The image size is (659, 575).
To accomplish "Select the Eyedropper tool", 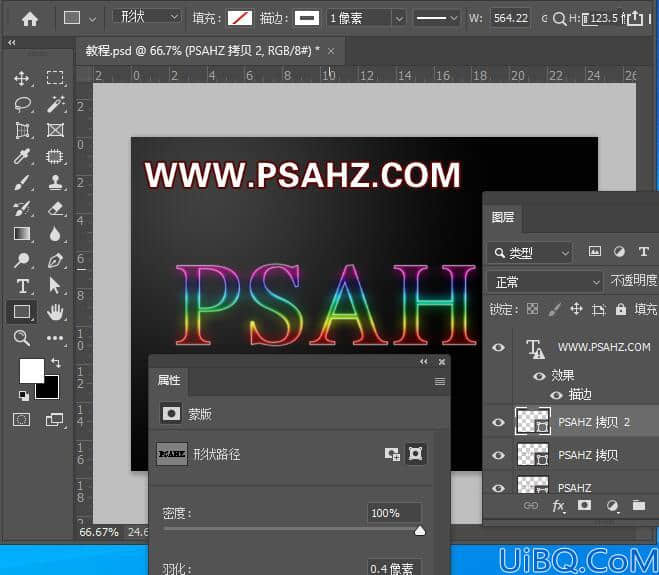I will (x=22, y=156).
